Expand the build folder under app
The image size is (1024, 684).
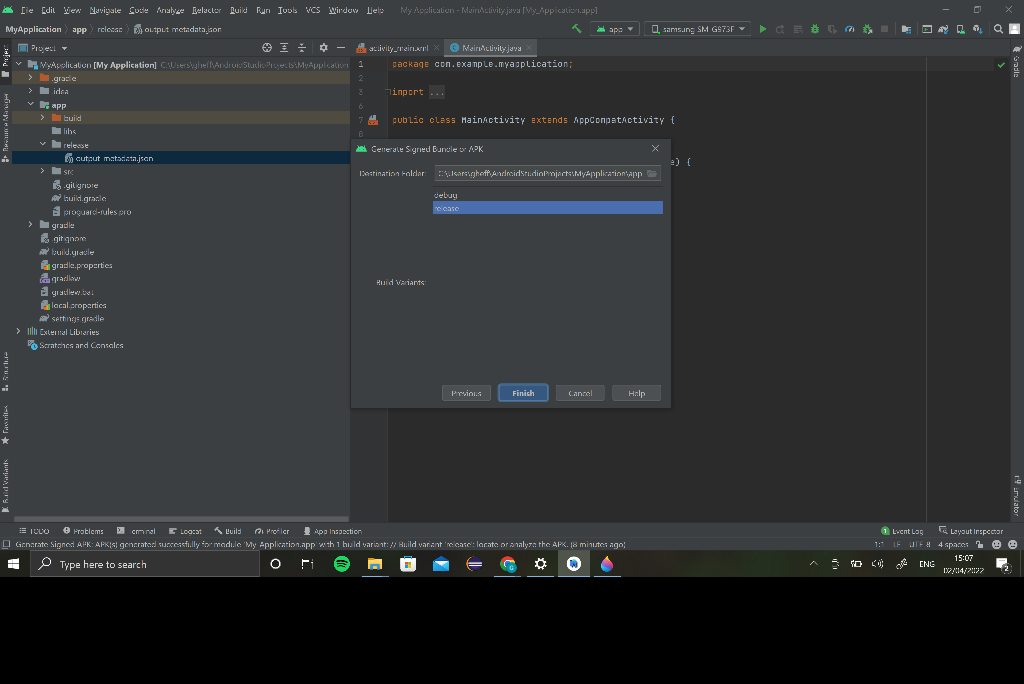(x=42, y=118)
